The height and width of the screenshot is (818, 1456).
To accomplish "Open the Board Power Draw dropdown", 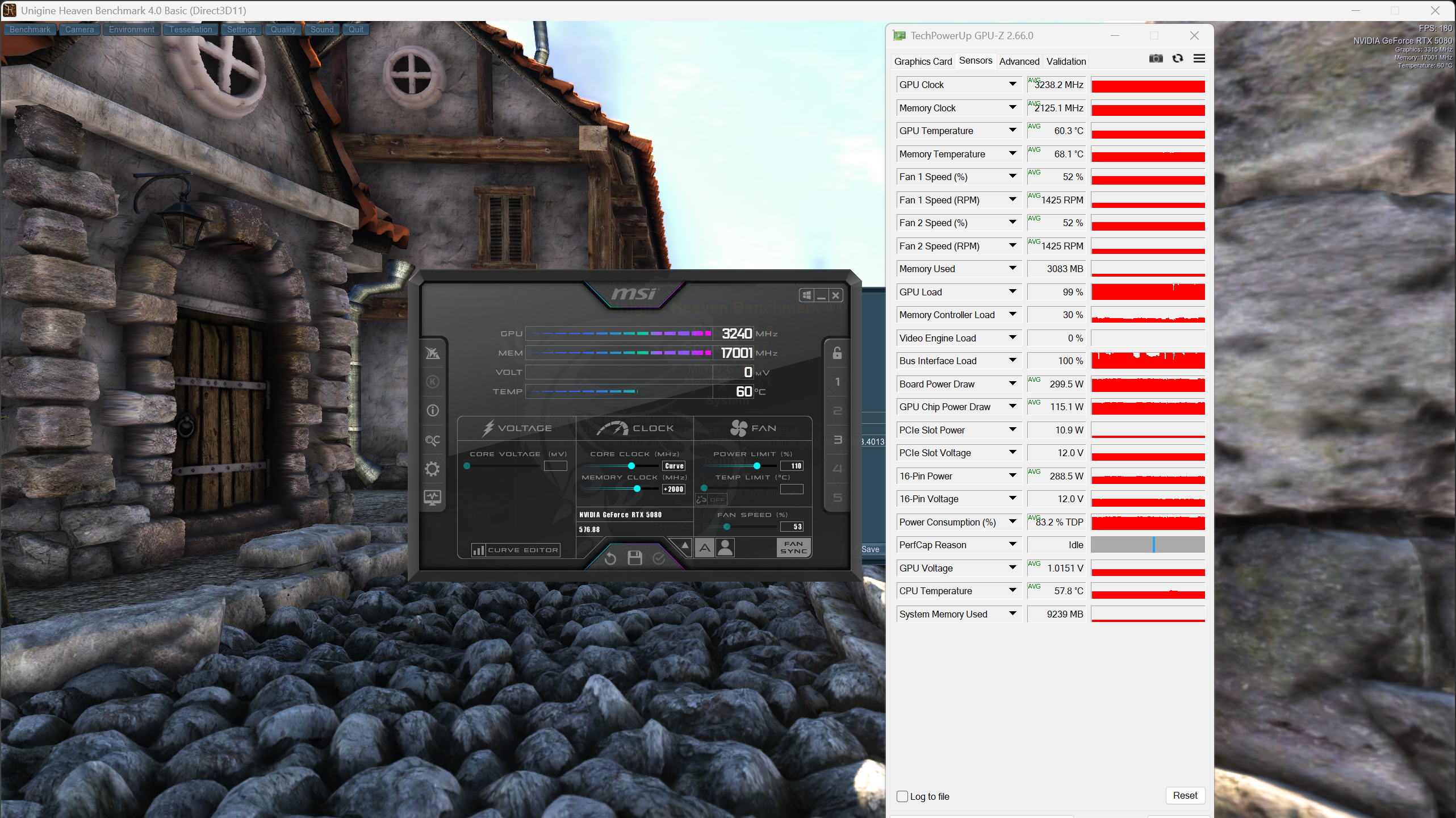I will pos(1012,384).
